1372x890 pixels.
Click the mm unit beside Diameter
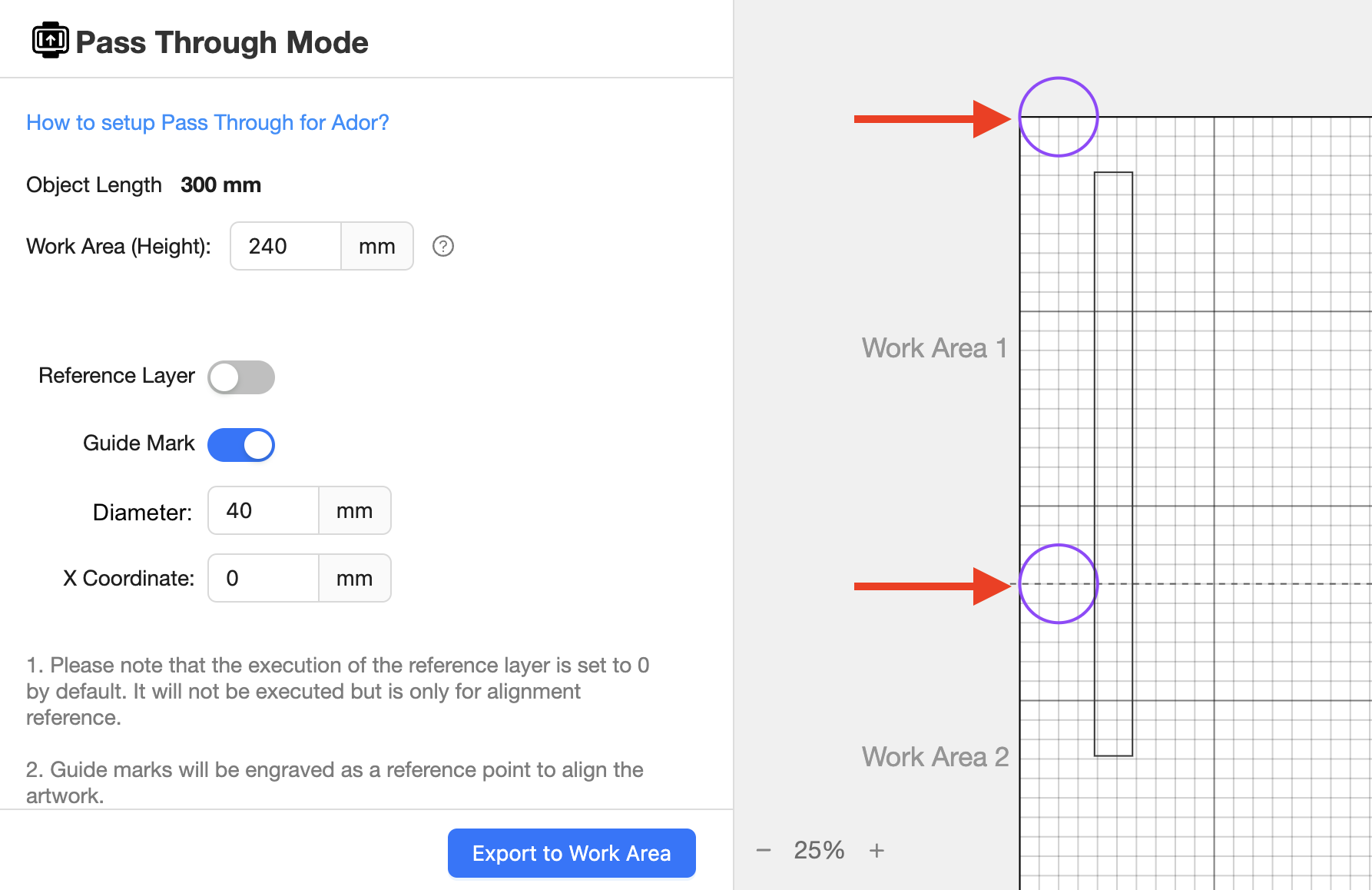pos(355,510)
